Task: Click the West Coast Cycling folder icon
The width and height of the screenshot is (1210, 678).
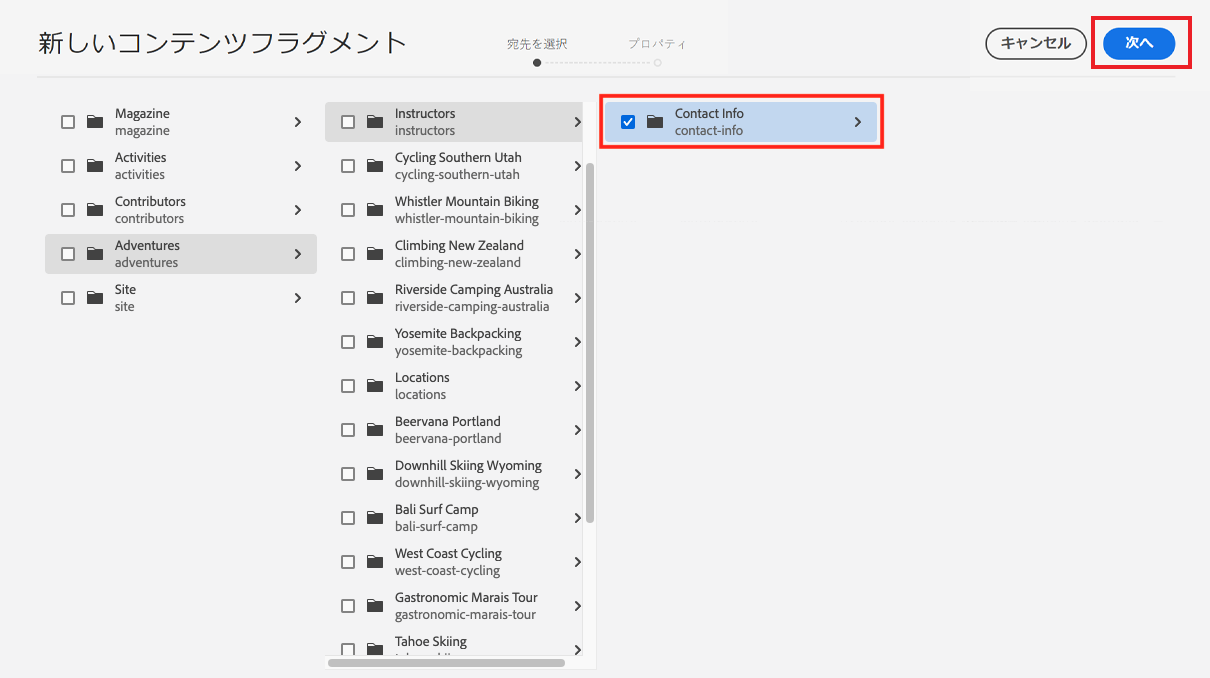Action: [375, 562]
